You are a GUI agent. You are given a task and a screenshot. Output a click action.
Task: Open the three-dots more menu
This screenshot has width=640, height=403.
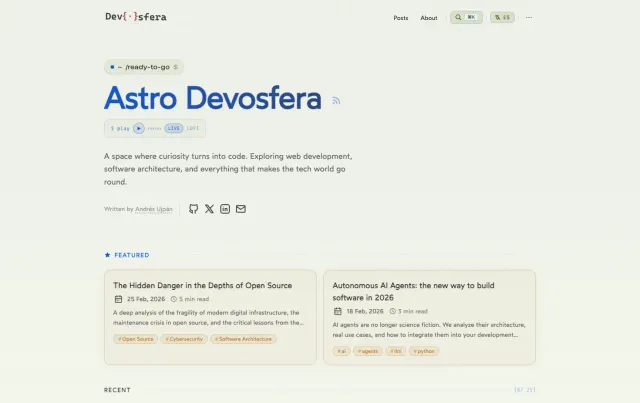pos(529,18)
